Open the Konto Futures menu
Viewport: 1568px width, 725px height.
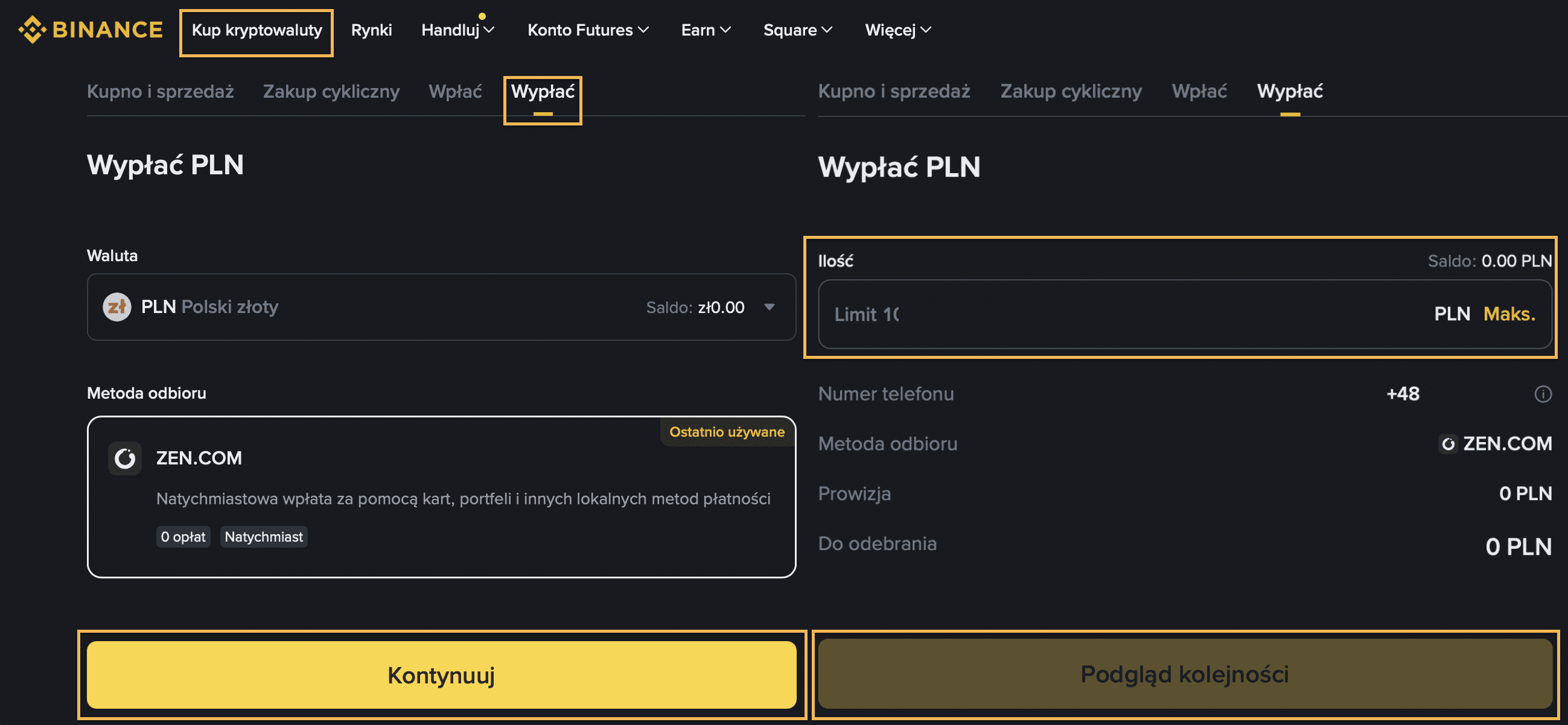click(x=587, y=30)
